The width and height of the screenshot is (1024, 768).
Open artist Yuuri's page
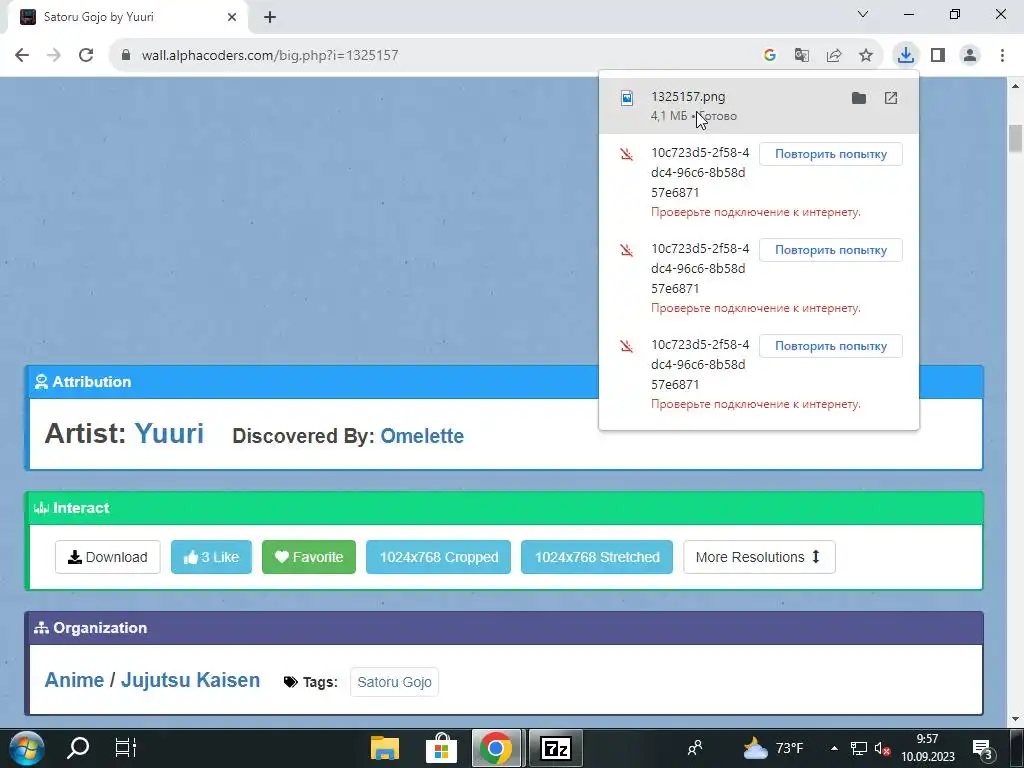[x=169, y=434]
